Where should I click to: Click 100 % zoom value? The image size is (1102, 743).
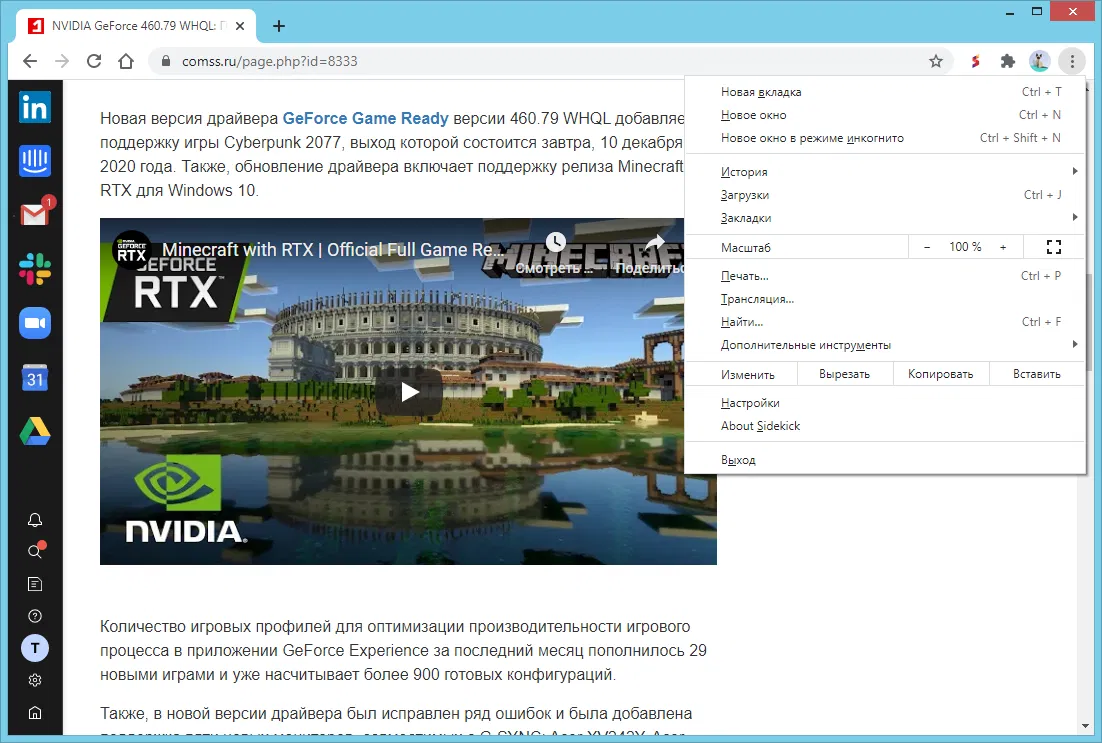click(965, 247)
